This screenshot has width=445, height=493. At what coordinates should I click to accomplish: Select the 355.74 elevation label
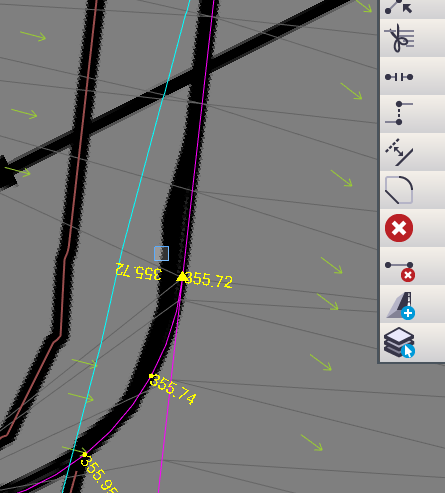[173, 389]
